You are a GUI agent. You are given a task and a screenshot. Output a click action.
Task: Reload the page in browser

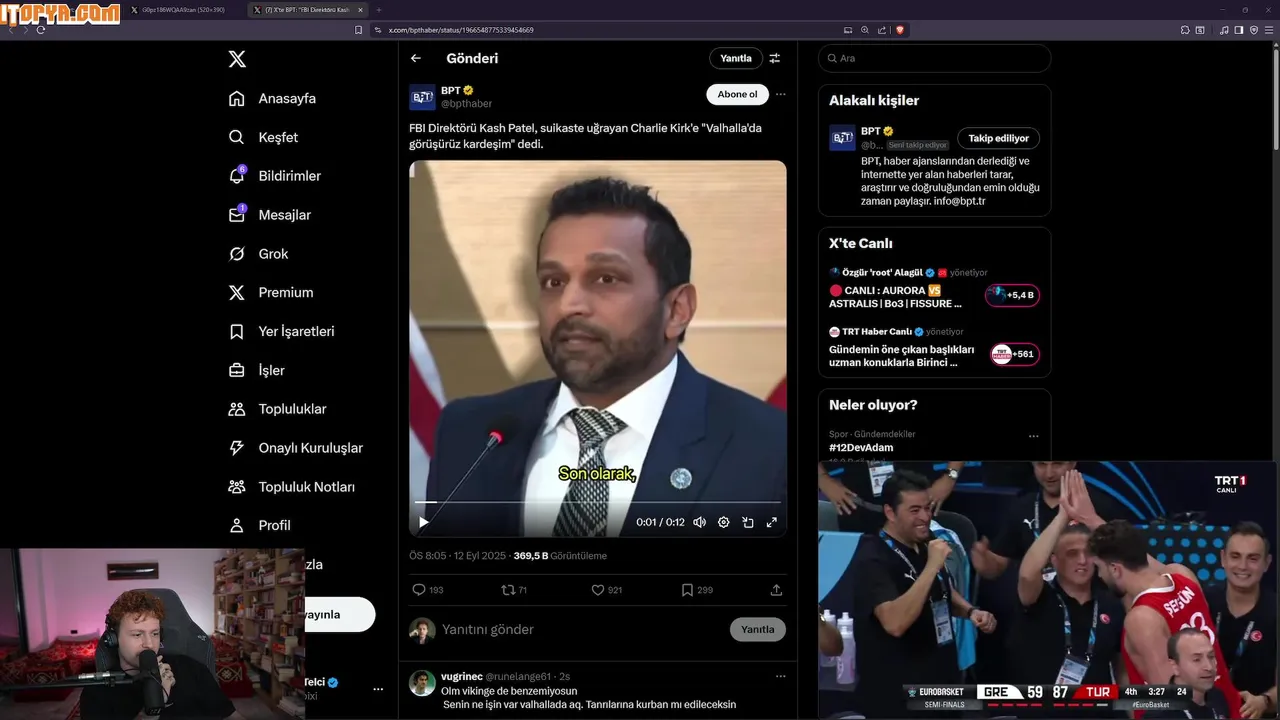coord(41,30)
